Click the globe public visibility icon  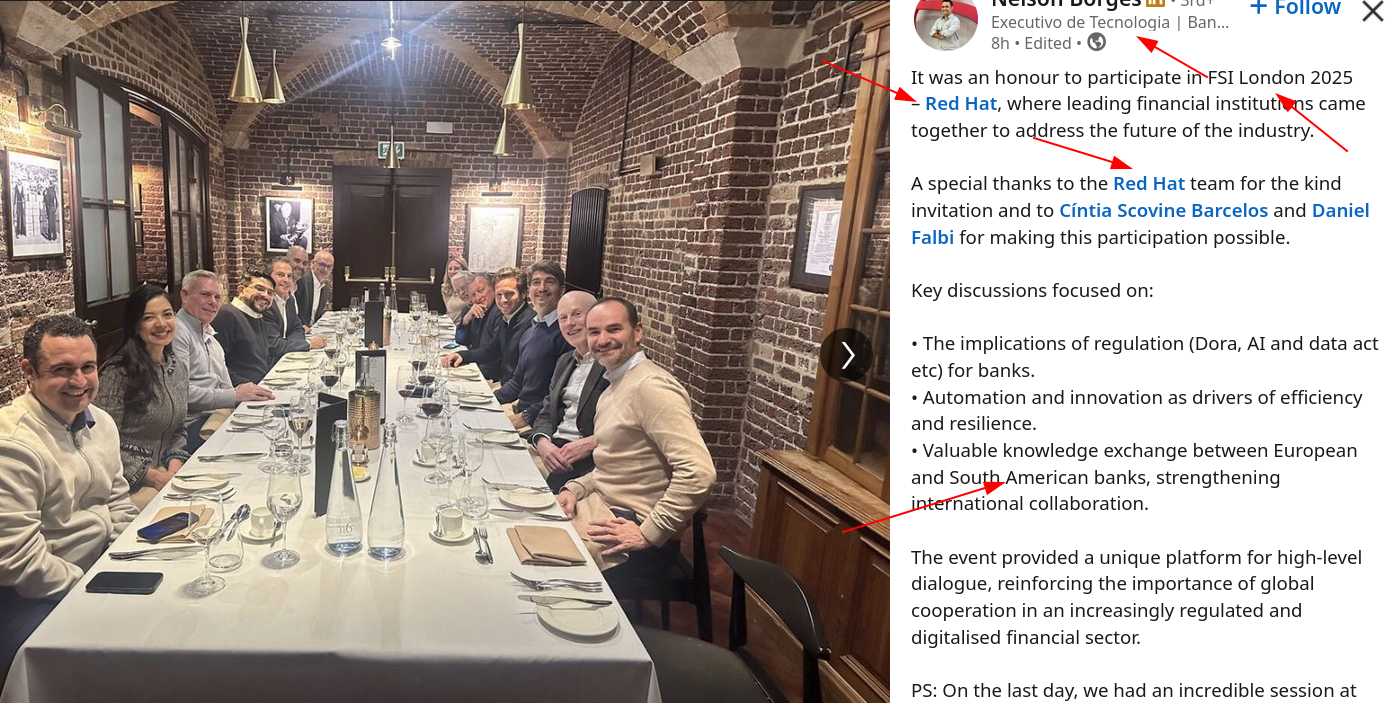[1097, 42]
